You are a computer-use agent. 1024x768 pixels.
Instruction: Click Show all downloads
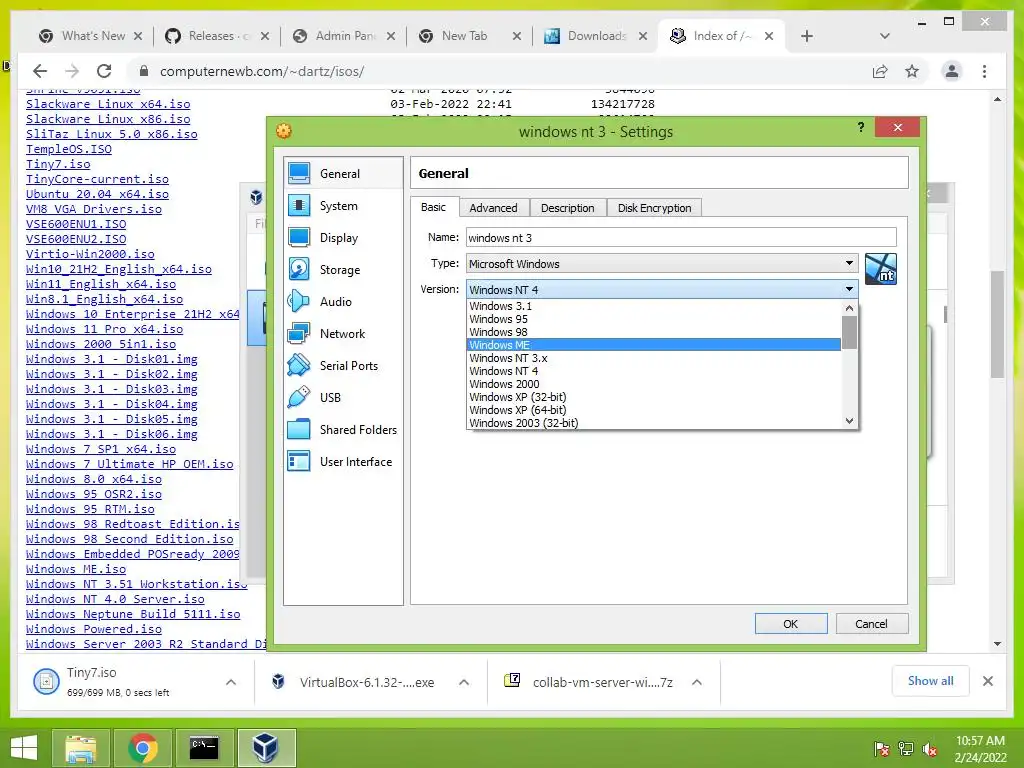pos(930,680)
